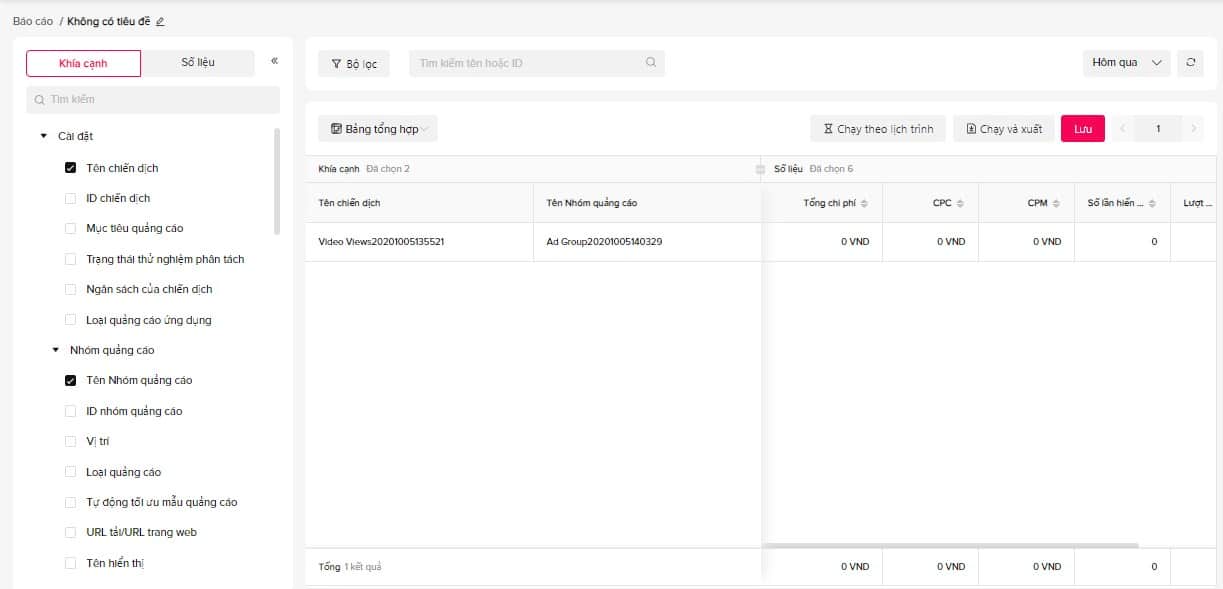The width and height of the screenshot is (1223, 589).
Task: Switch to the Số liệu tab
Action: pyautogui.click(x=198, y=63)
